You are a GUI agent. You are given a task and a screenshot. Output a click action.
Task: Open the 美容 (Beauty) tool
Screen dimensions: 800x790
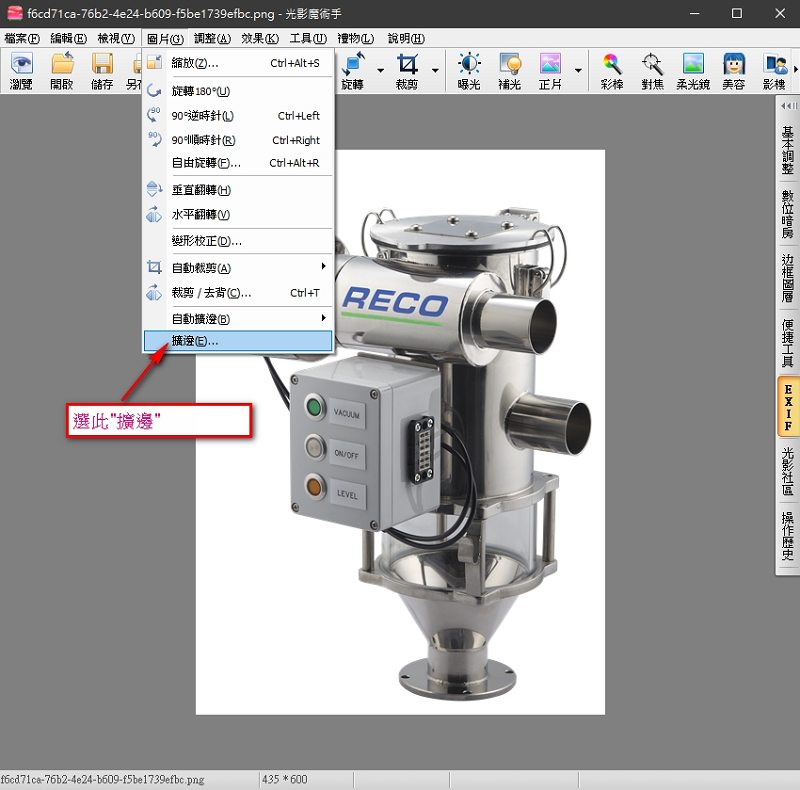[x=734, y=70]
